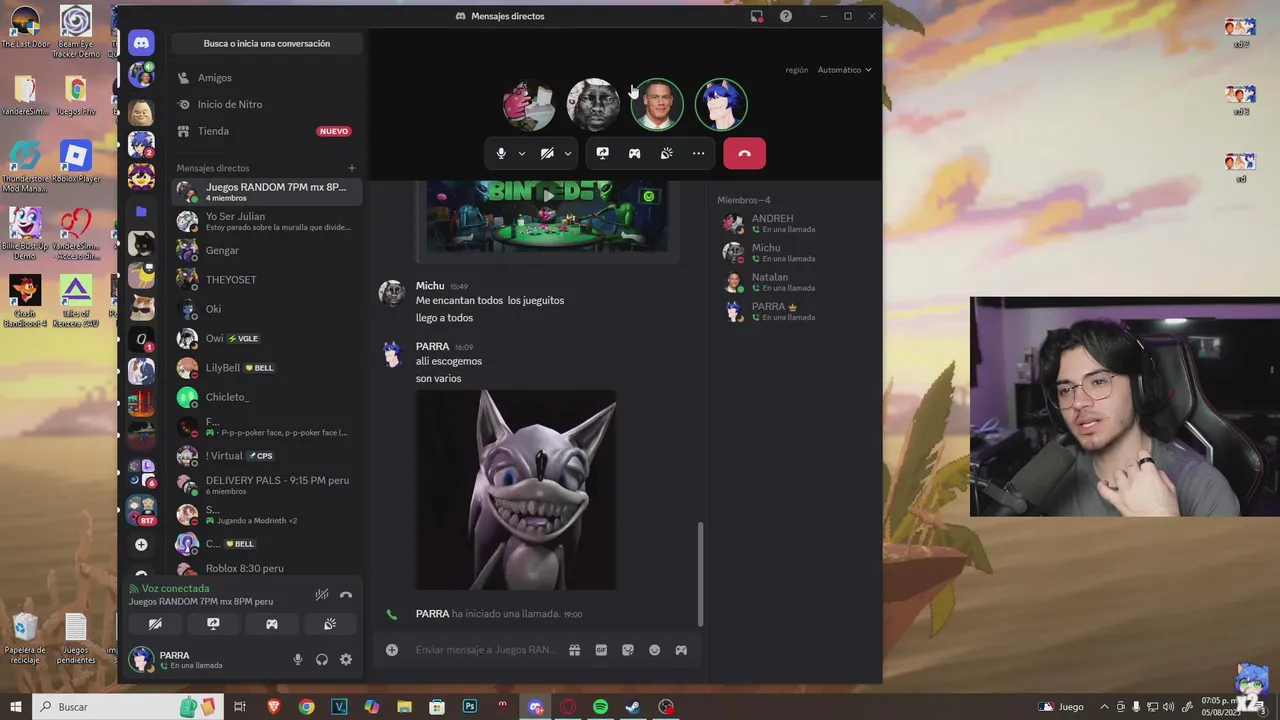Viewport: 1280px width, 720px height.
Task: Hang up the call with red button
Action: click(x=744, y=153)
